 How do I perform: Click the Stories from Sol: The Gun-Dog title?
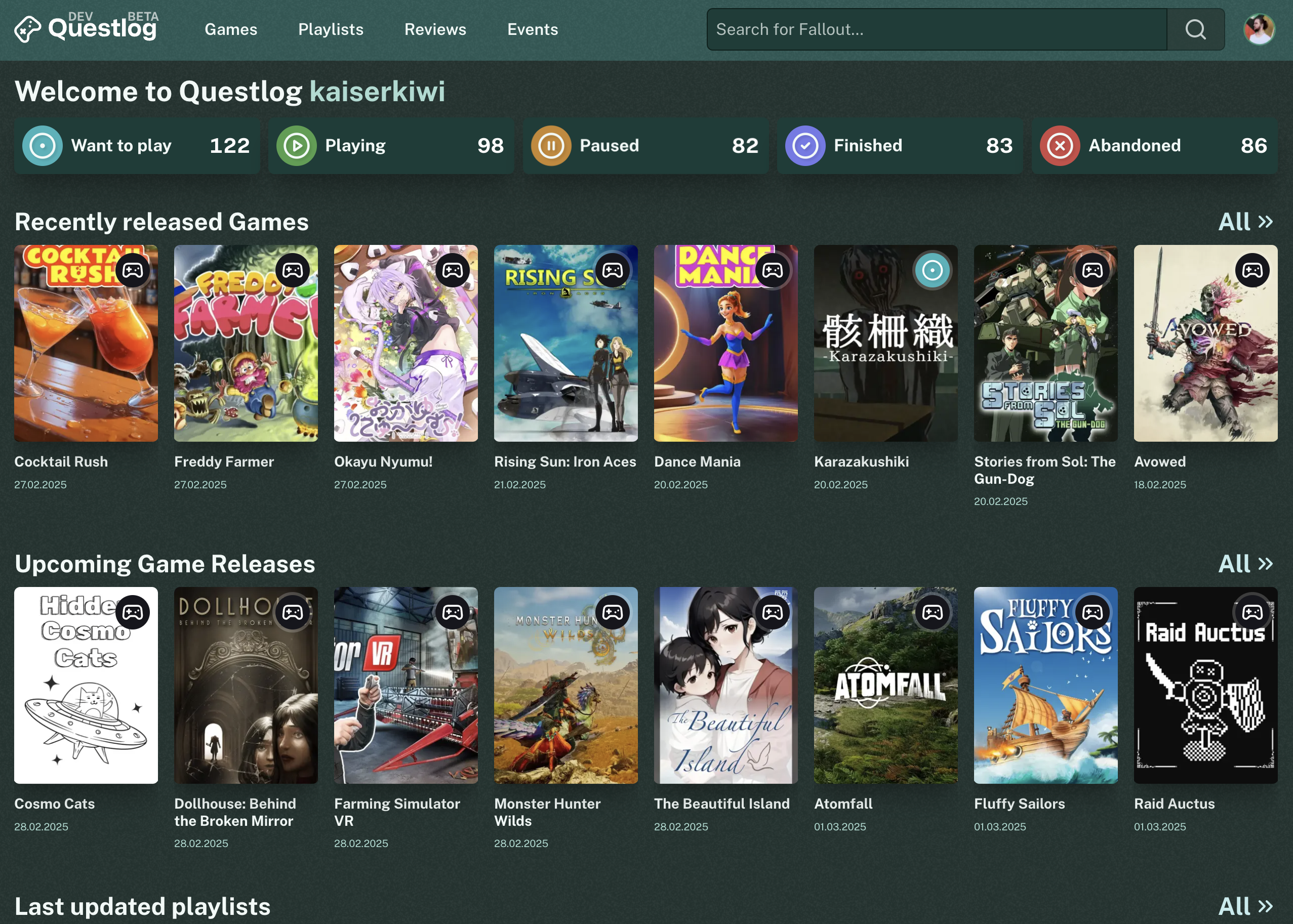tap(1045, 470)
